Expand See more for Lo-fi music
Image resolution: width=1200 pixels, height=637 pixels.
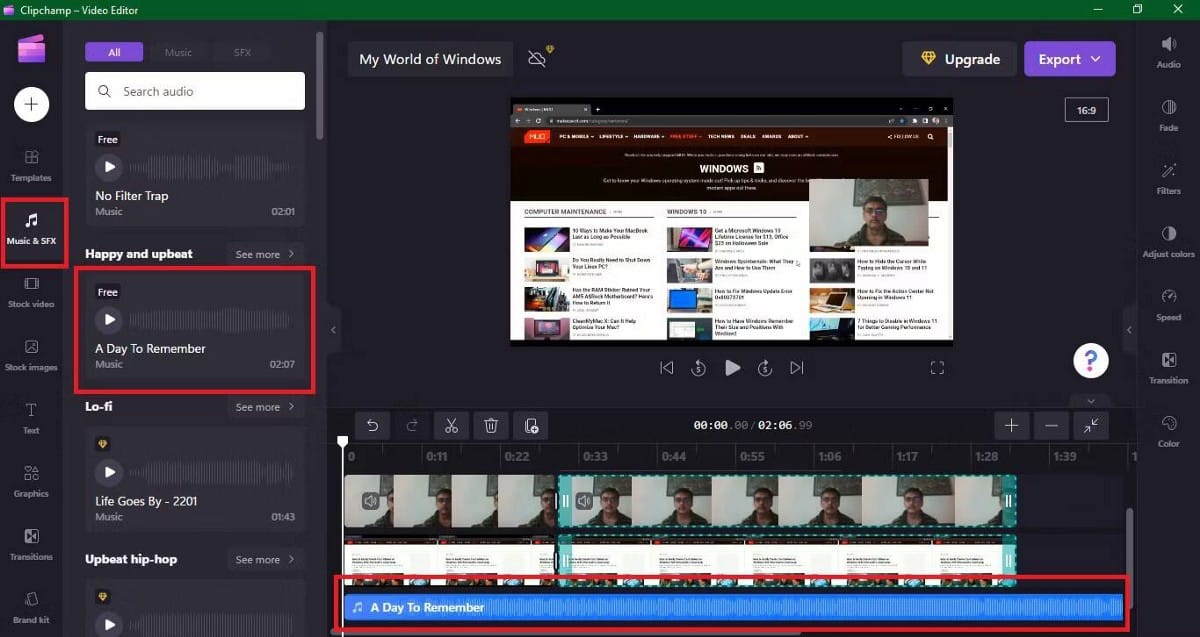pos(263,407)
